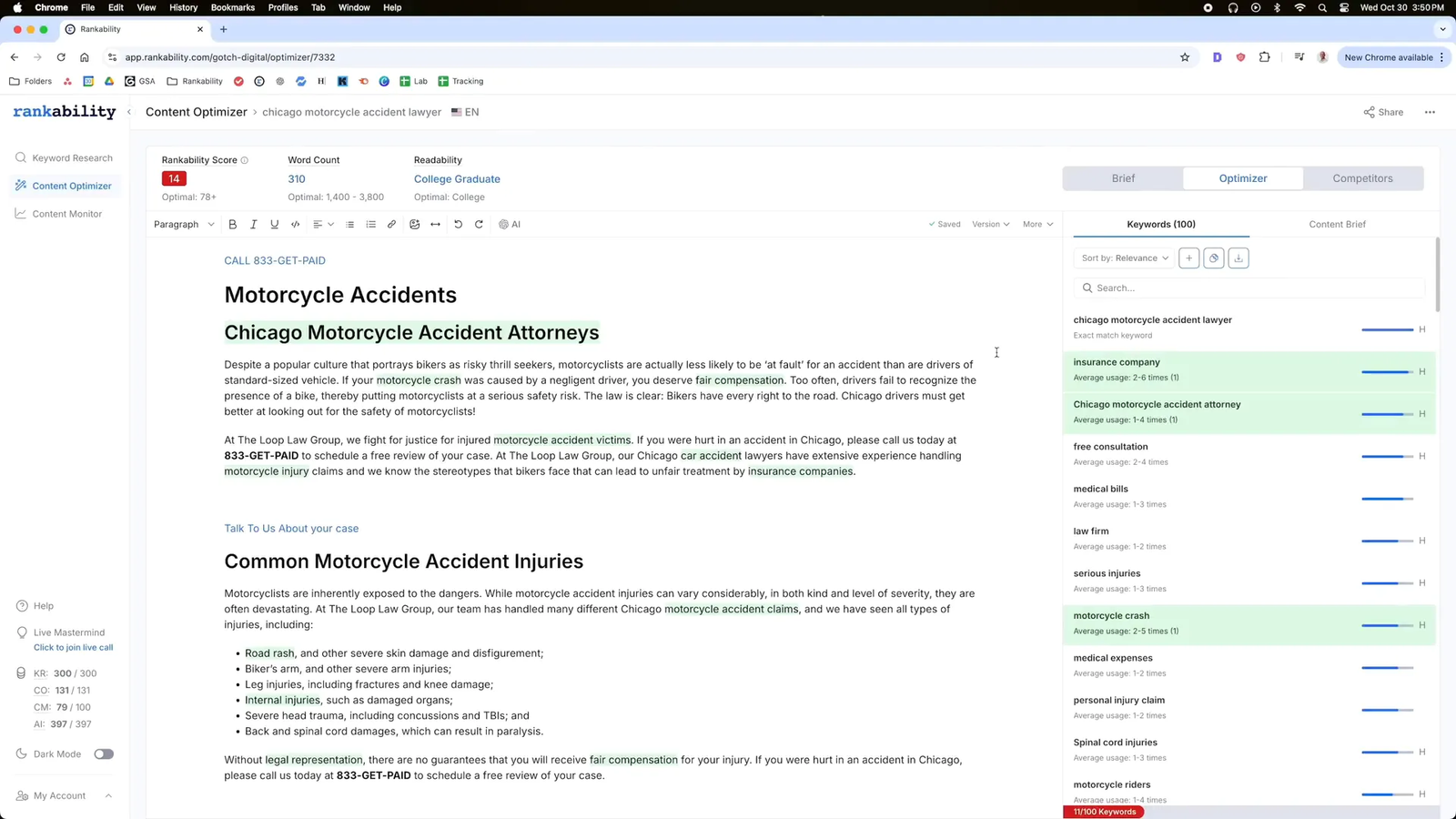
Task: Insert a bulleted list
Action: 349,224
